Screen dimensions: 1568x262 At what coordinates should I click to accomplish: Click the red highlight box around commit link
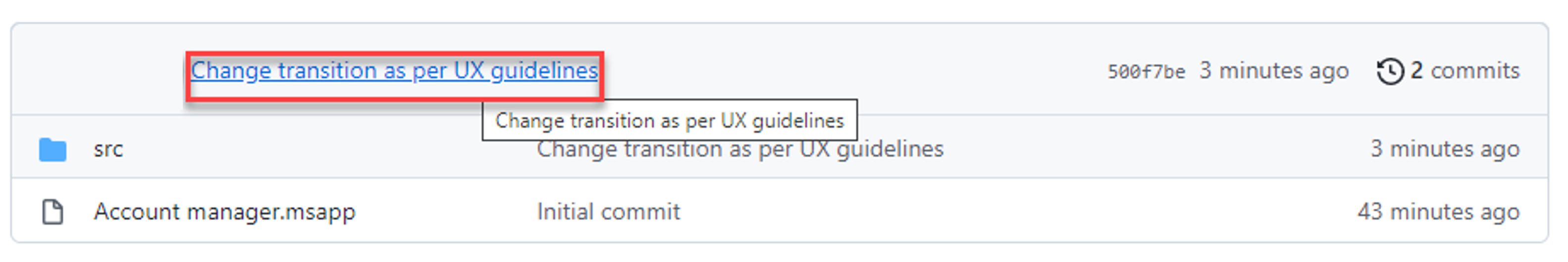point(394,76)
